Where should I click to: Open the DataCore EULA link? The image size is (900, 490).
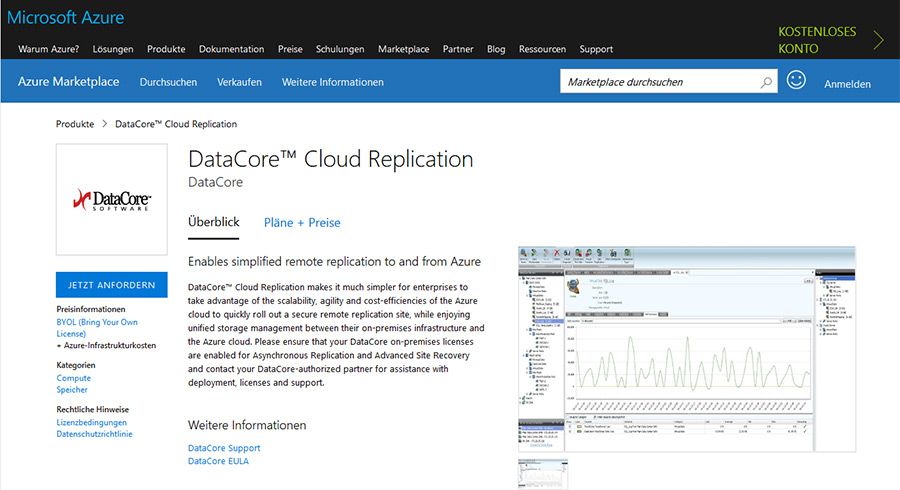(x=218, y=461)
